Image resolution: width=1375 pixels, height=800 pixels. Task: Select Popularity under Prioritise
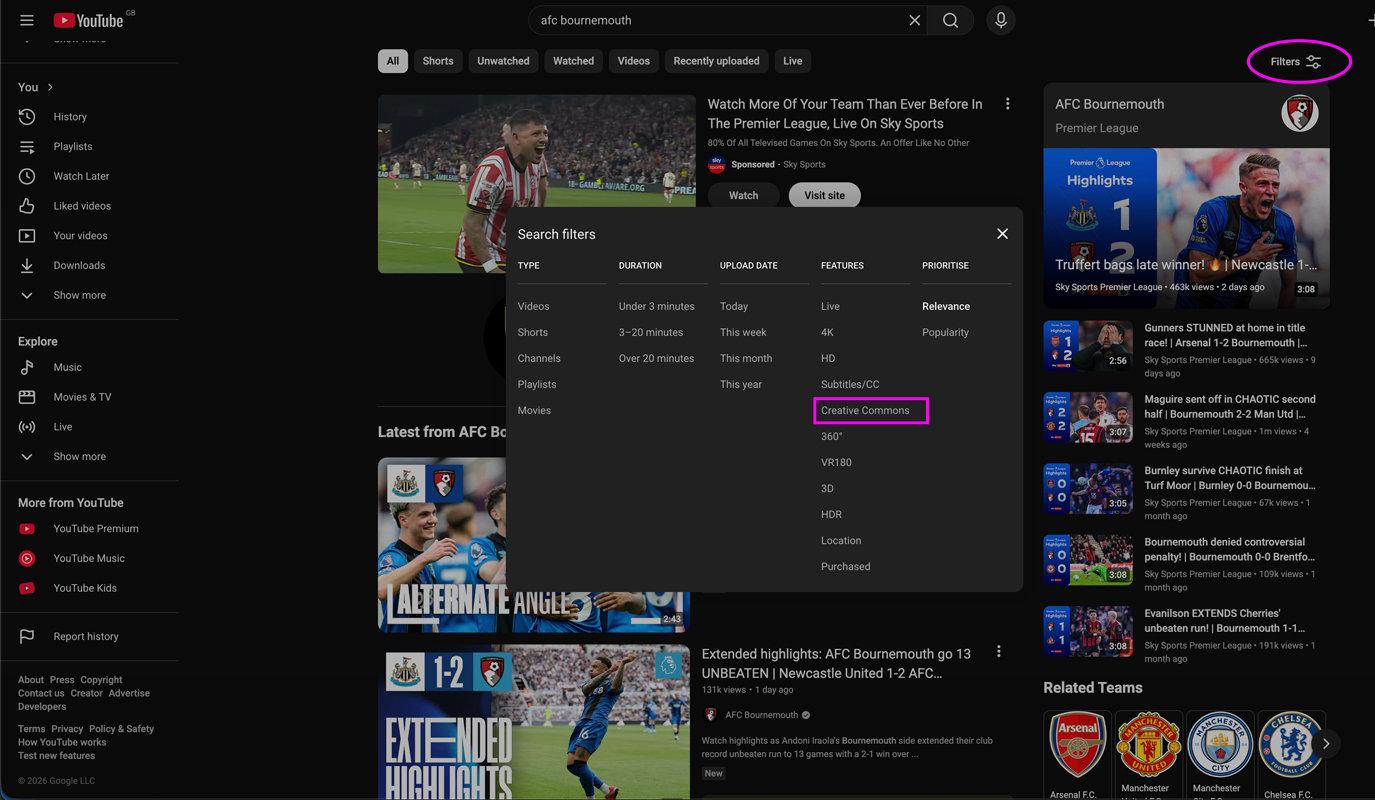(945, 332)
